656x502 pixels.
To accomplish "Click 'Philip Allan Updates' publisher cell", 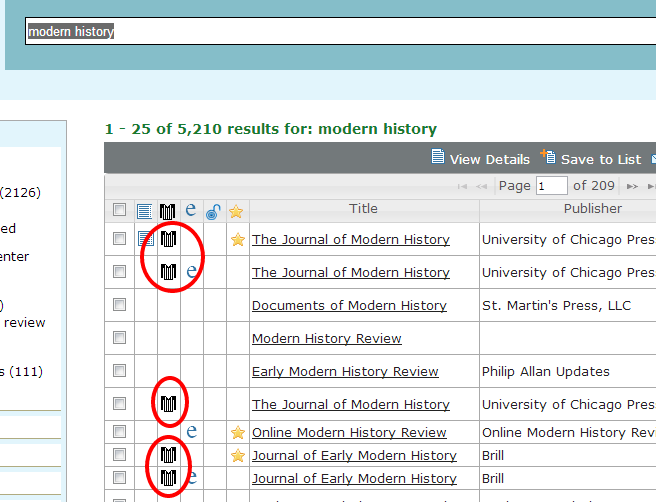I will point(546,371).
